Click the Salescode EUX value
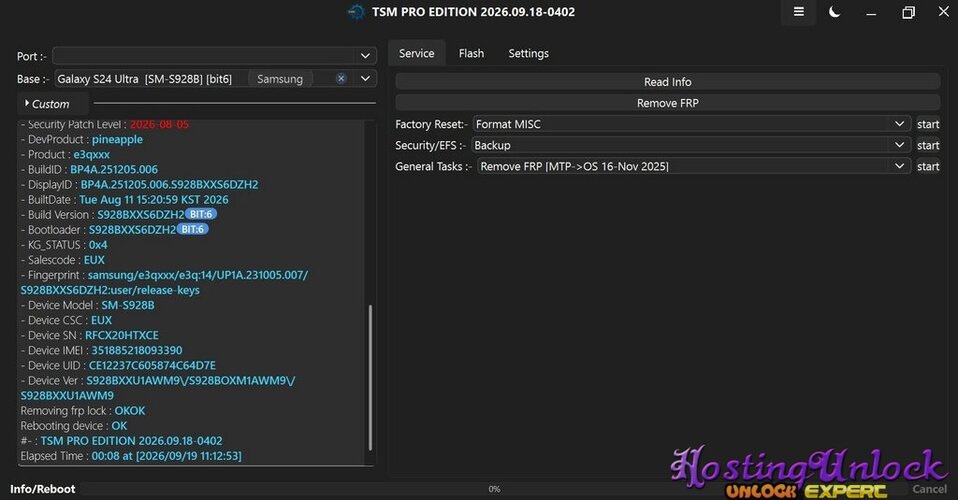The height and width of the screenshot is (500, 958). 94,260
